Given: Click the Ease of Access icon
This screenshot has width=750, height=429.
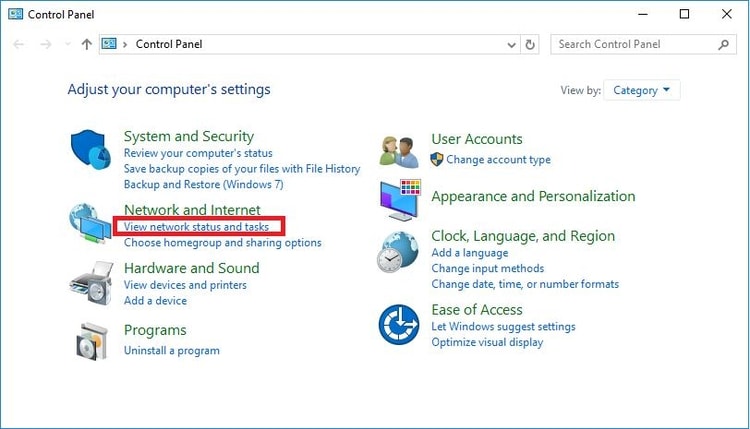Looking at the screenshot, I should pos(399,324).
